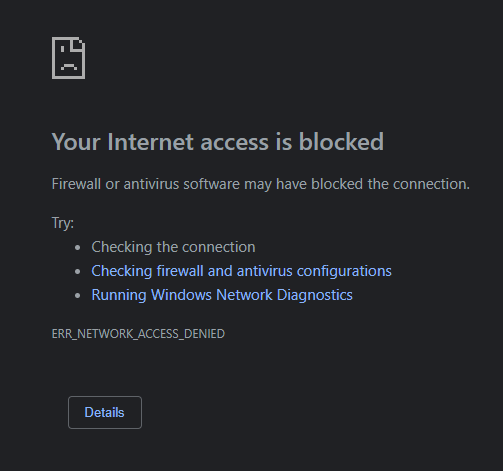This screenshot has width=503, height=471.
Task: Click the word Internet in the heading
Action: click(x=150, y=142)
